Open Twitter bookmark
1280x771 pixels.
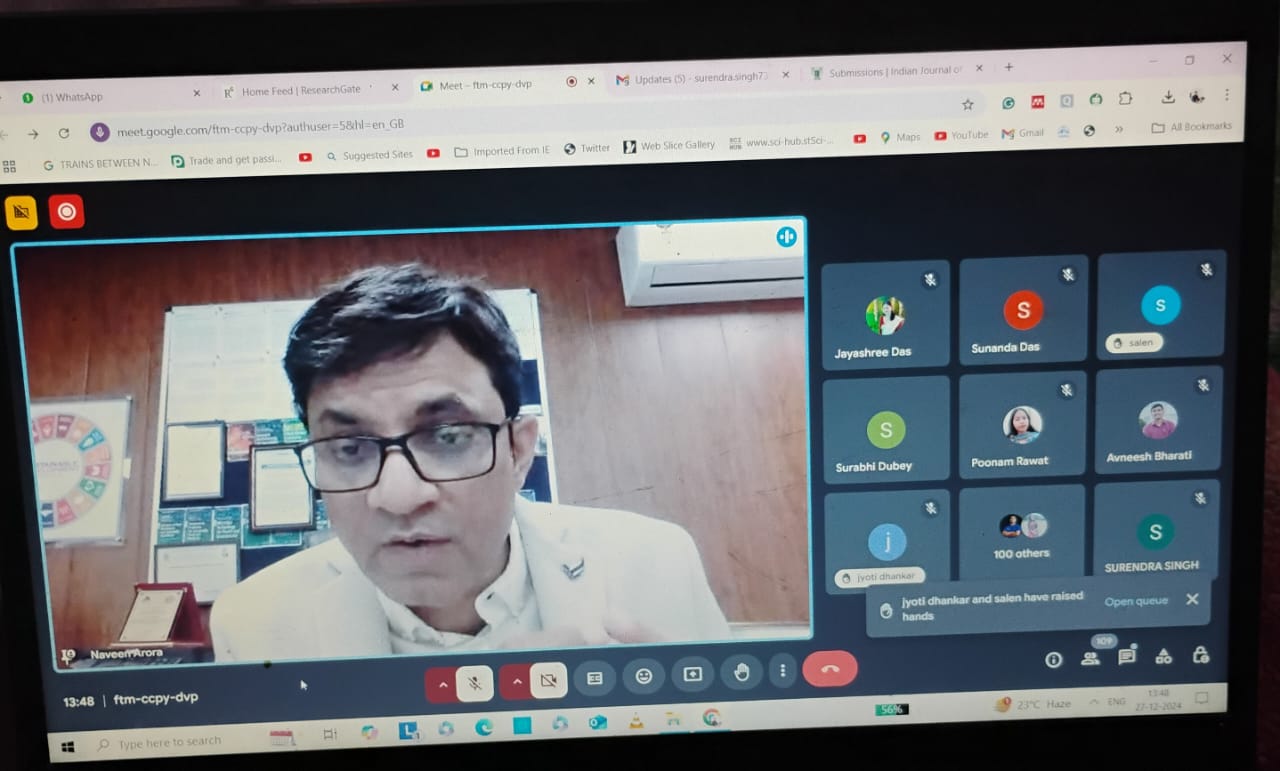[587, 148]
